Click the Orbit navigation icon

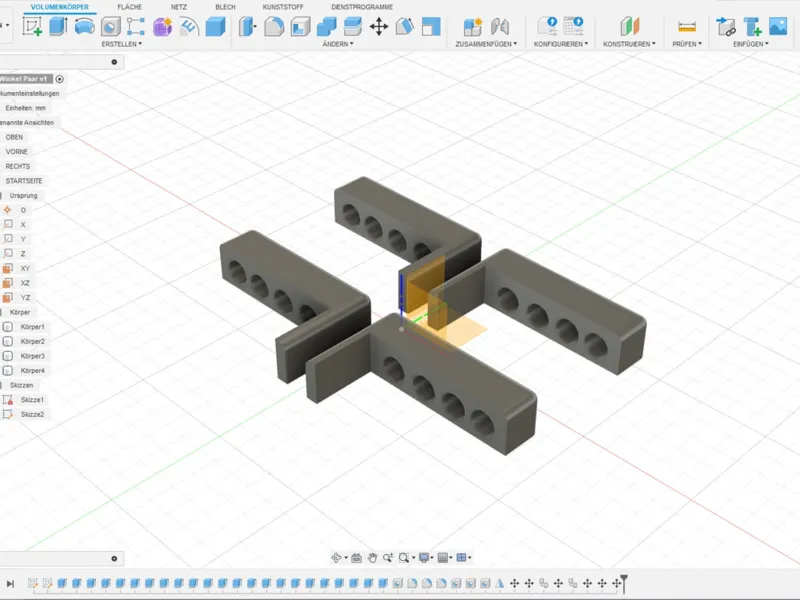(x=336, y=558)
